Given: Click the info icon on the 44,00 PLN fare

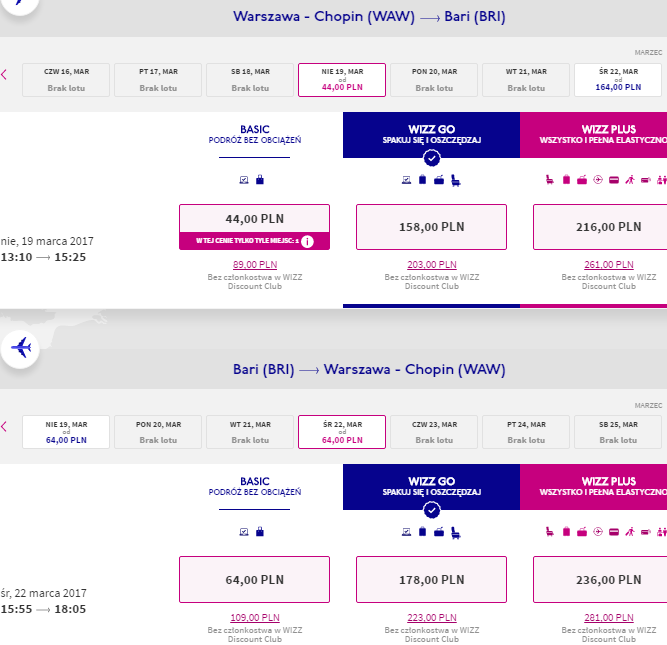Looking at the screenshot, I should click(307, 241).
